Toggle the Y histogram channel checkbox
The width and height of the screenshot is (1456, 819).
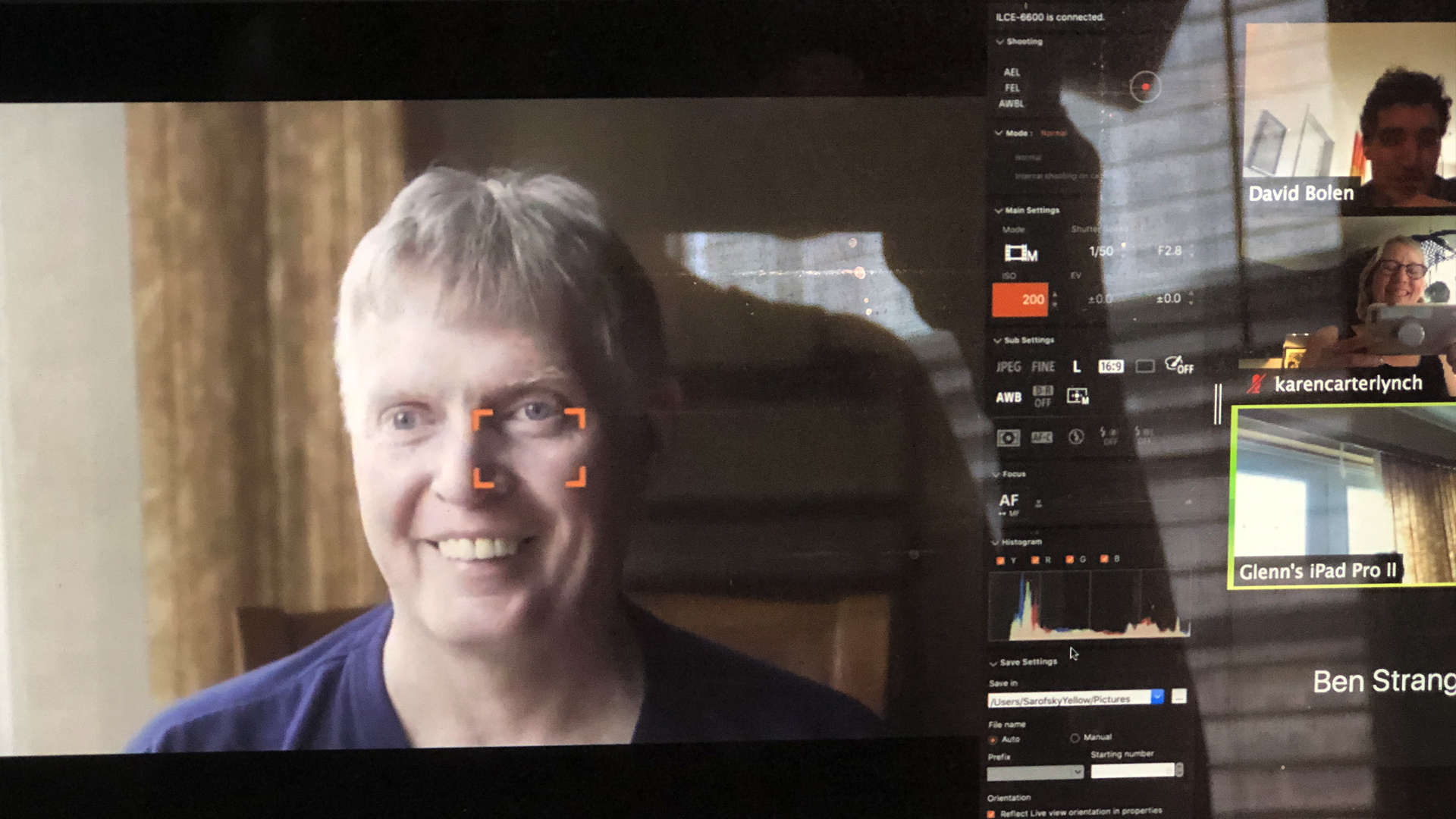1000,560
